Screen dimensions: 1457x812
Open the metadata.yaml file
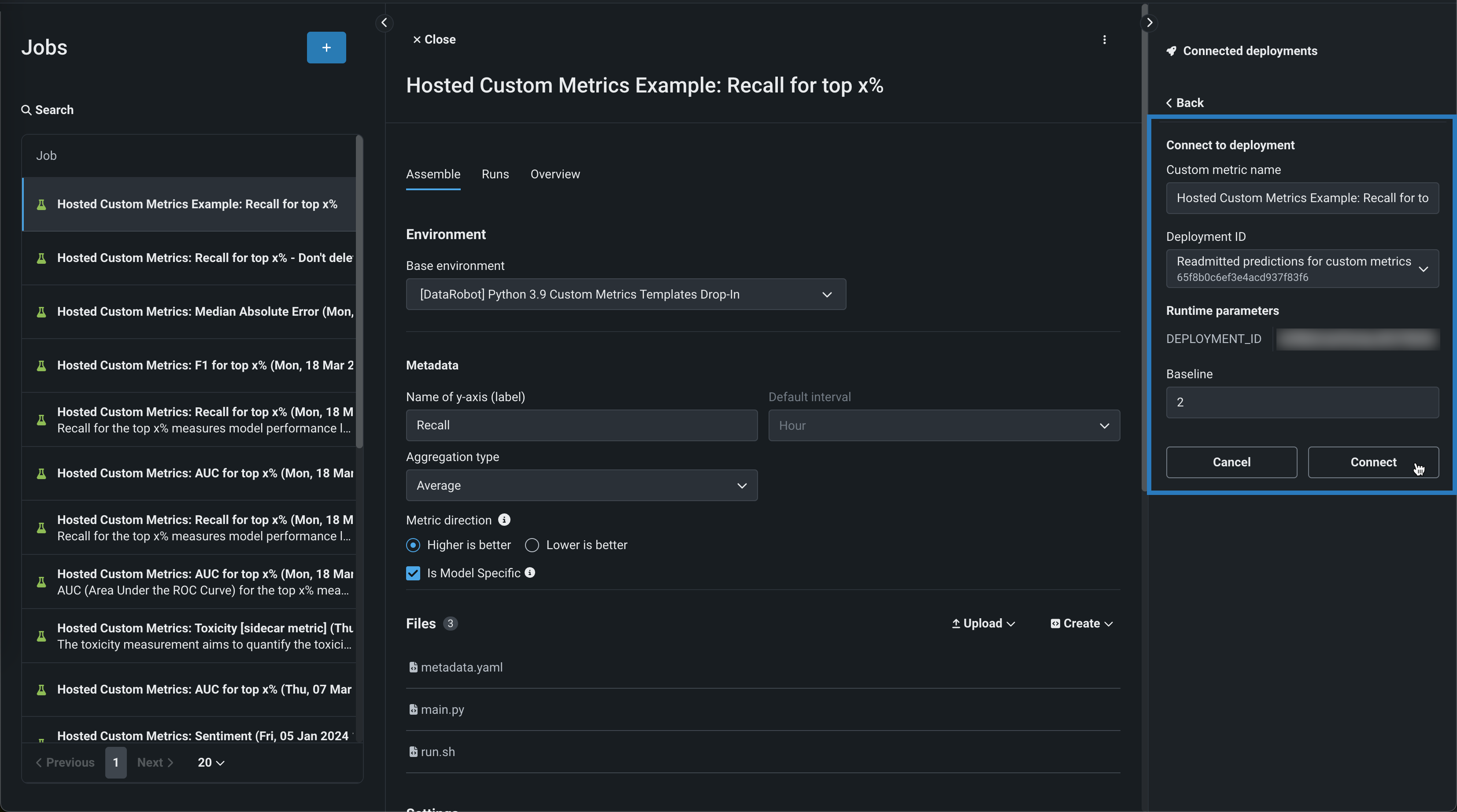(x=461, y=667)
